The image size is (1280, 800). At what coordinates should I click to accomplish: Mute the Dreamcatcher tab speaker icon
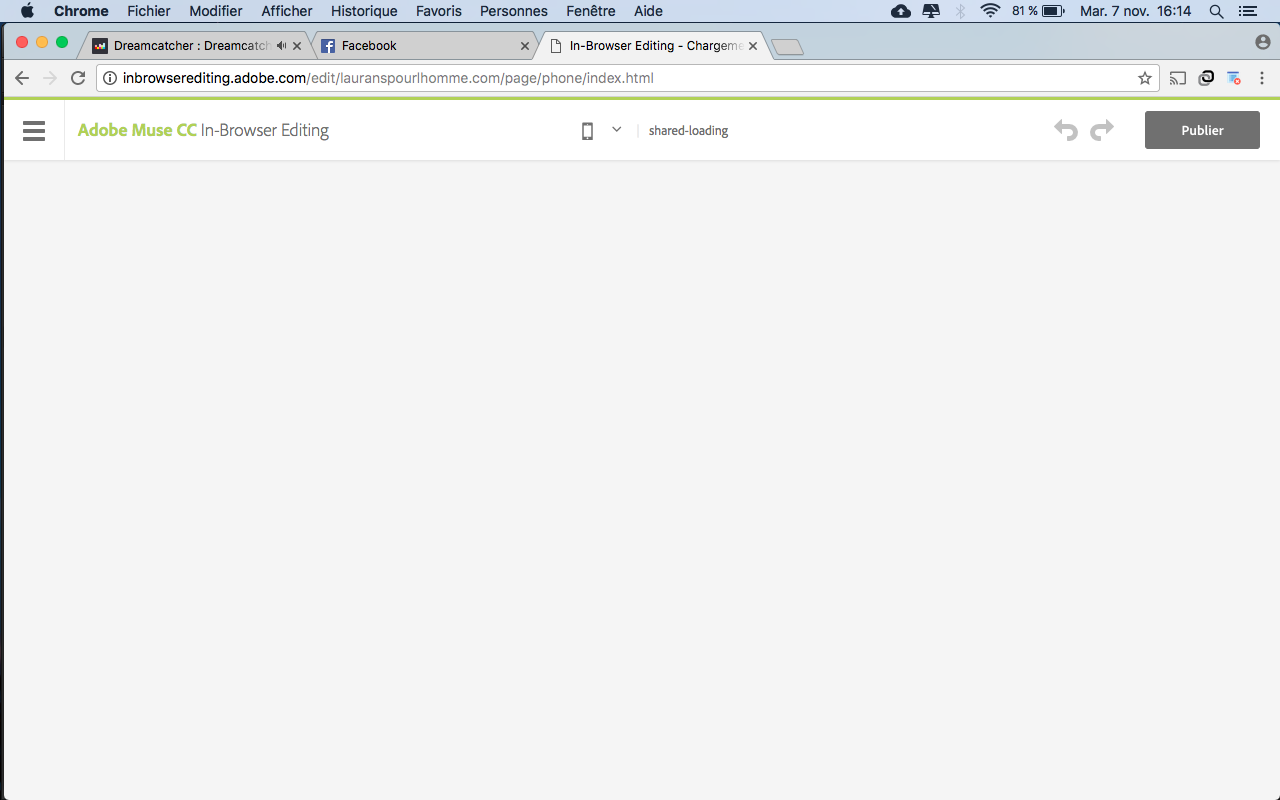point(281,46)
